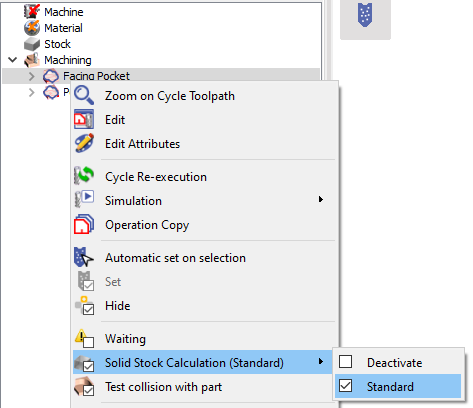Select the Machine icon in the tree

pyautogui.click(x=32, y=11)
